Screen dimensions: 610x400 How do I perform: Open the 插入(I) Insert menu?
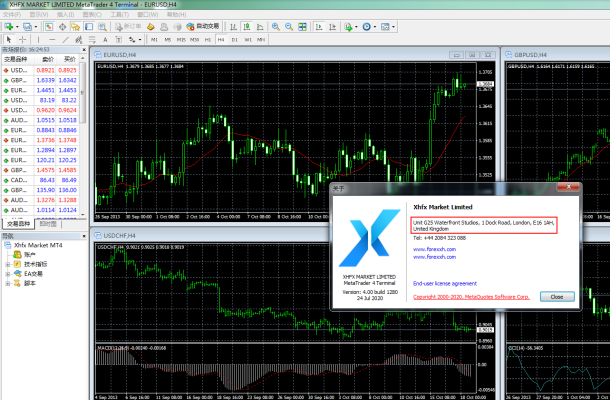[x=65, y=14]
